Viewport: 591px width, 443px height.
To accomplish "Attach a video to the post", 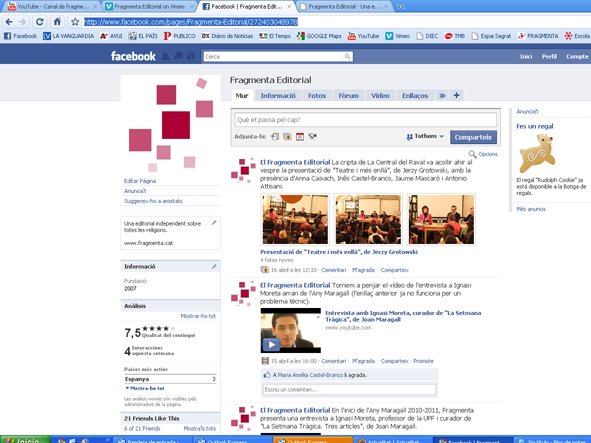I will (x=312, y=136).
